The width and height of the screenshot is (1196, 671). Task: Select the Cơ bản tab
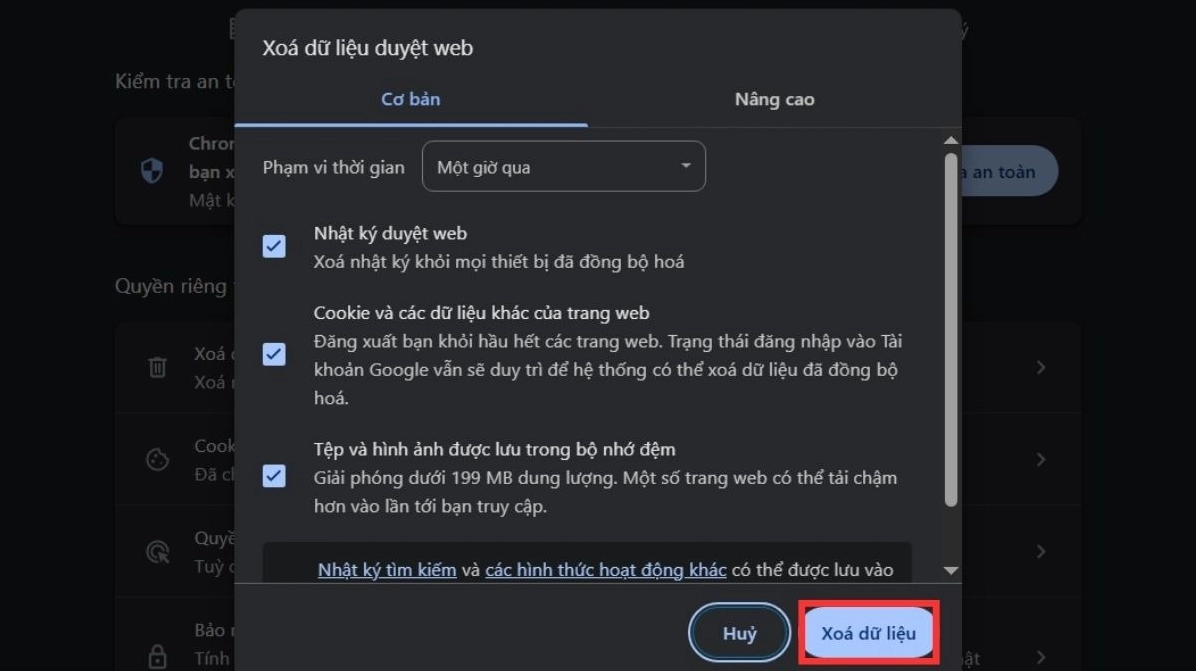tap(410, 99)
